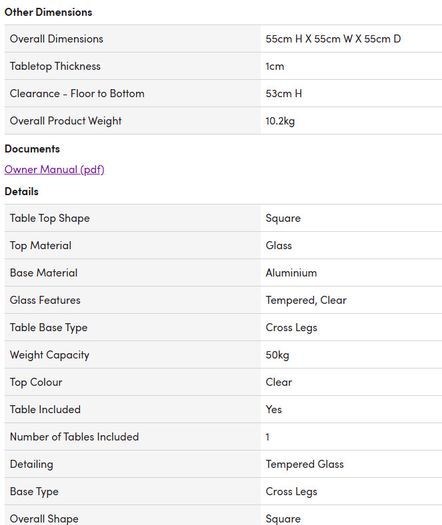This screenshot has height=525, width=442.
Task: Click the Table Top Shape label
Action: point(50,218)
